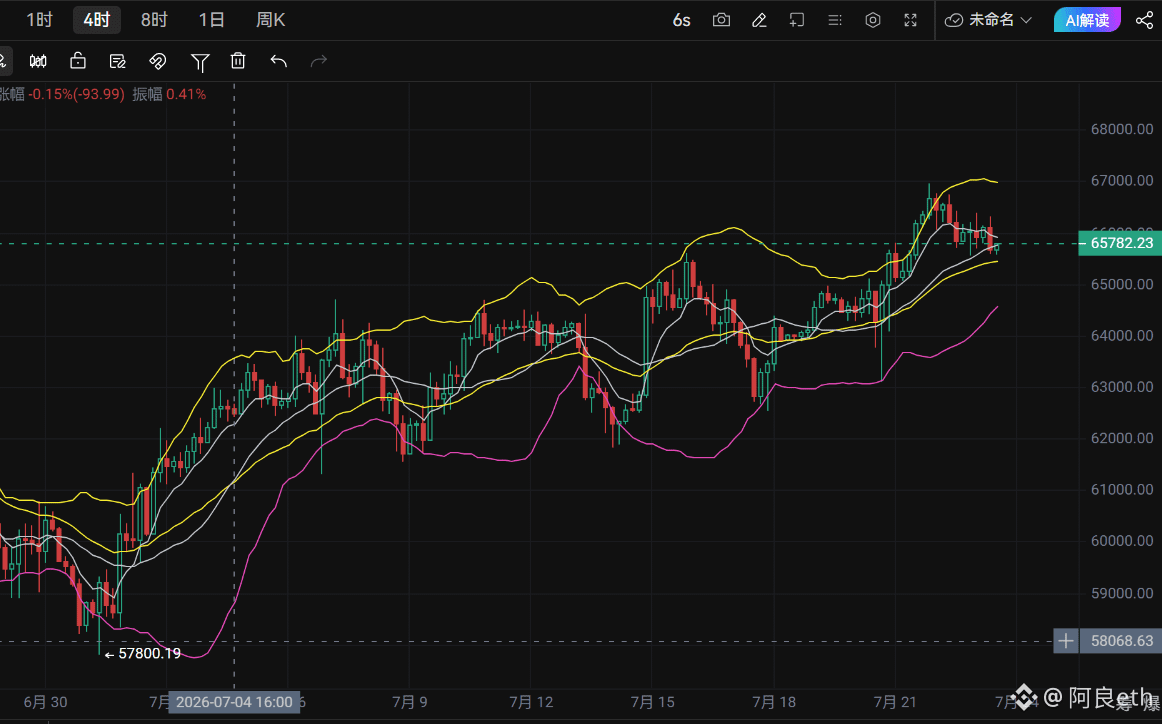
Task: Toggle the lock drawings icon
Action: coord(78,61)
